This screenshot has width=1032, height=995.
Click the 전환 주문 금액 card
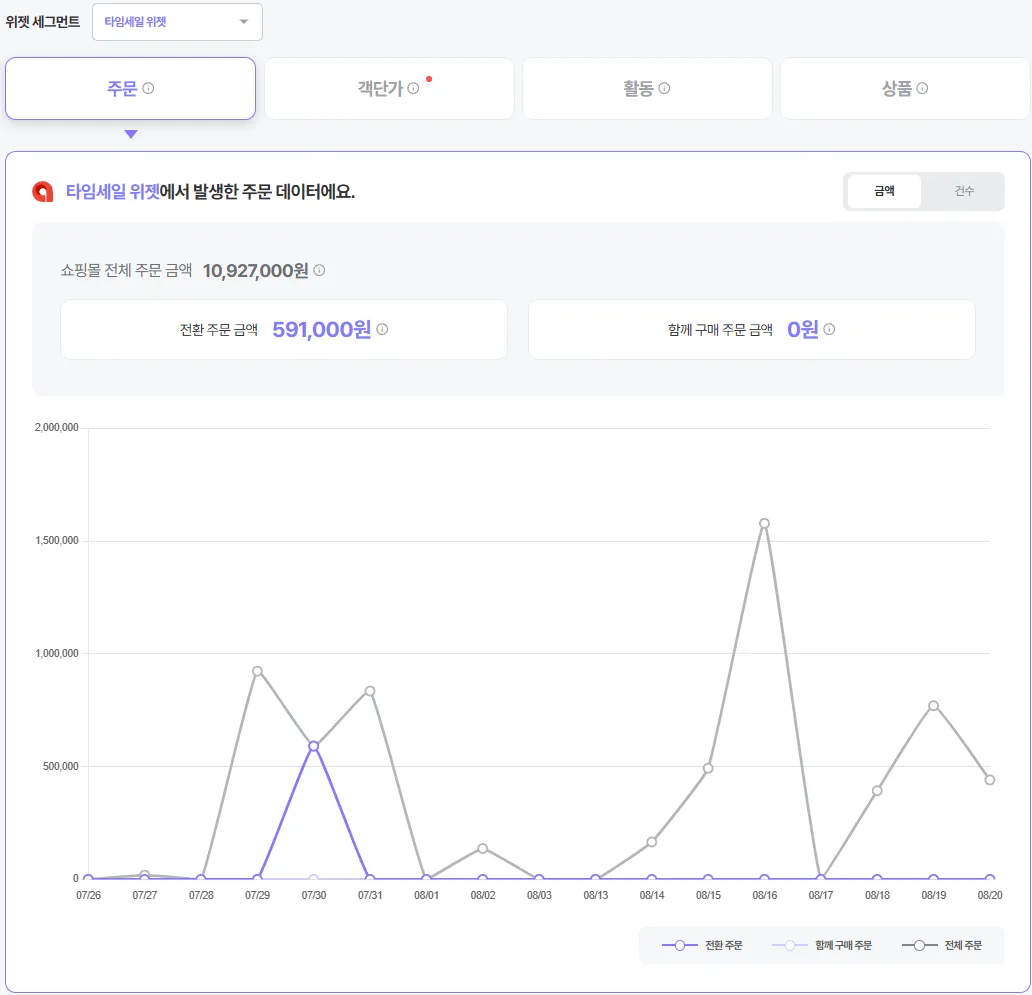point(284,329)
